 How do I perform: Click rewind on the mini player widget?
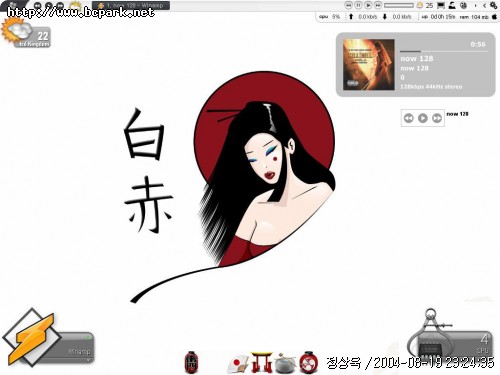coord(409,118)
